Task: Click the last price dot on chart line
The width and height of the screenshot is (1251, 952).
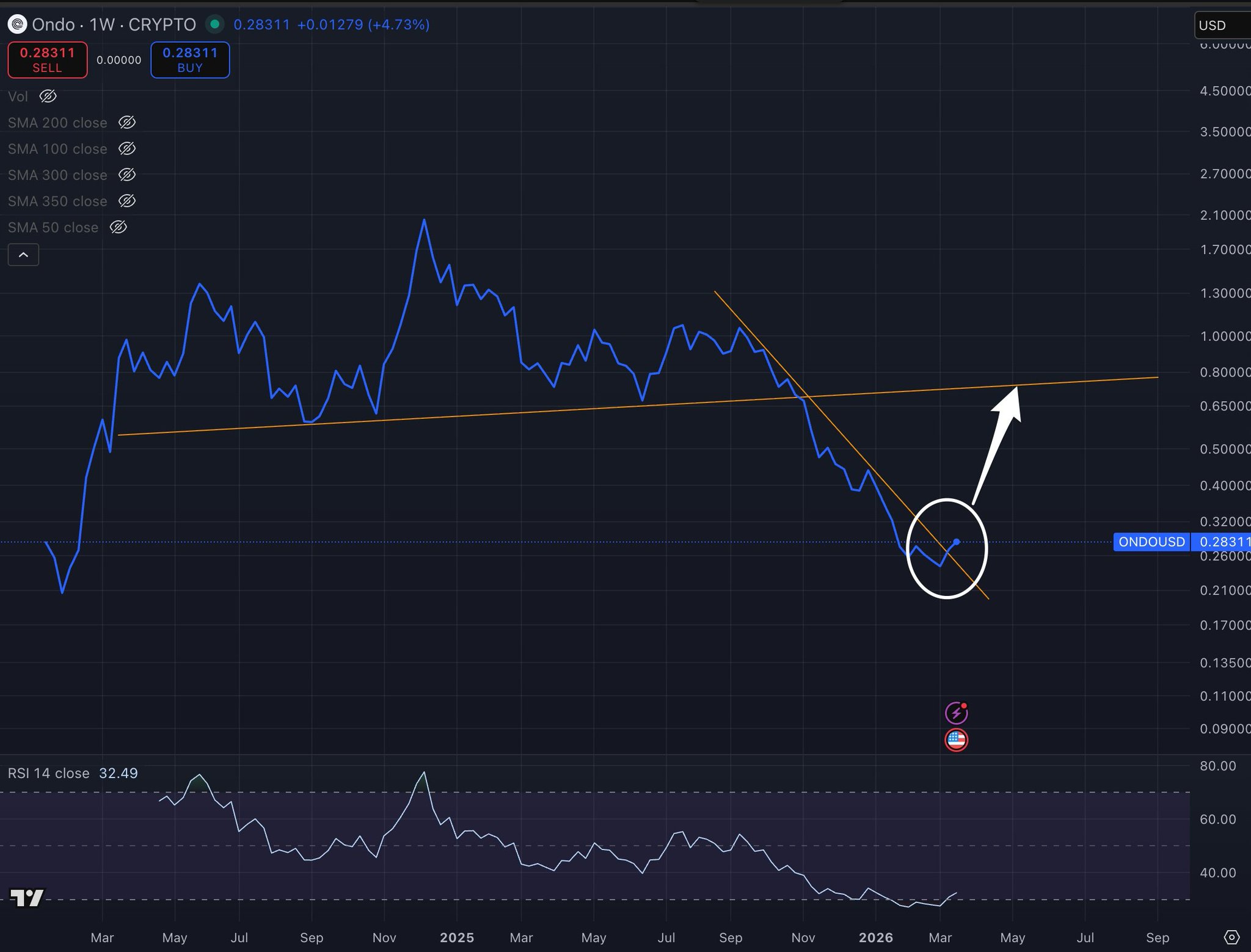Action: click(x=957, y=542)
